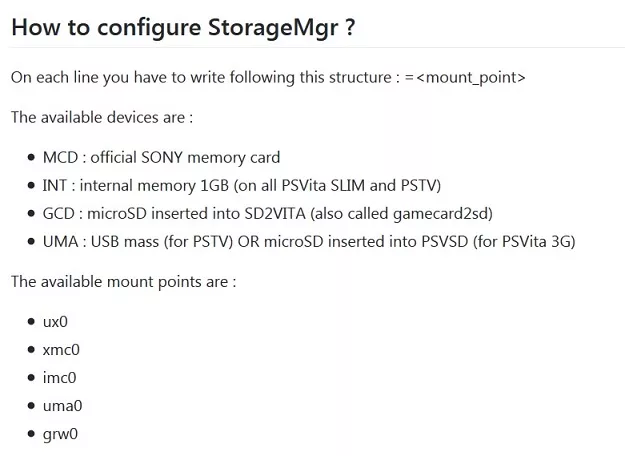Click the "PSVita SLIM and PSTV" text

point(359,185)
